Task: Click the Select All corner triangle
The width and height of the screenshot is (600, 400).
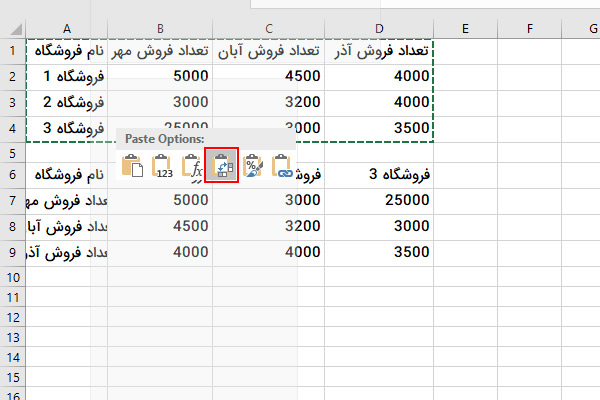Action: (15, 29)
